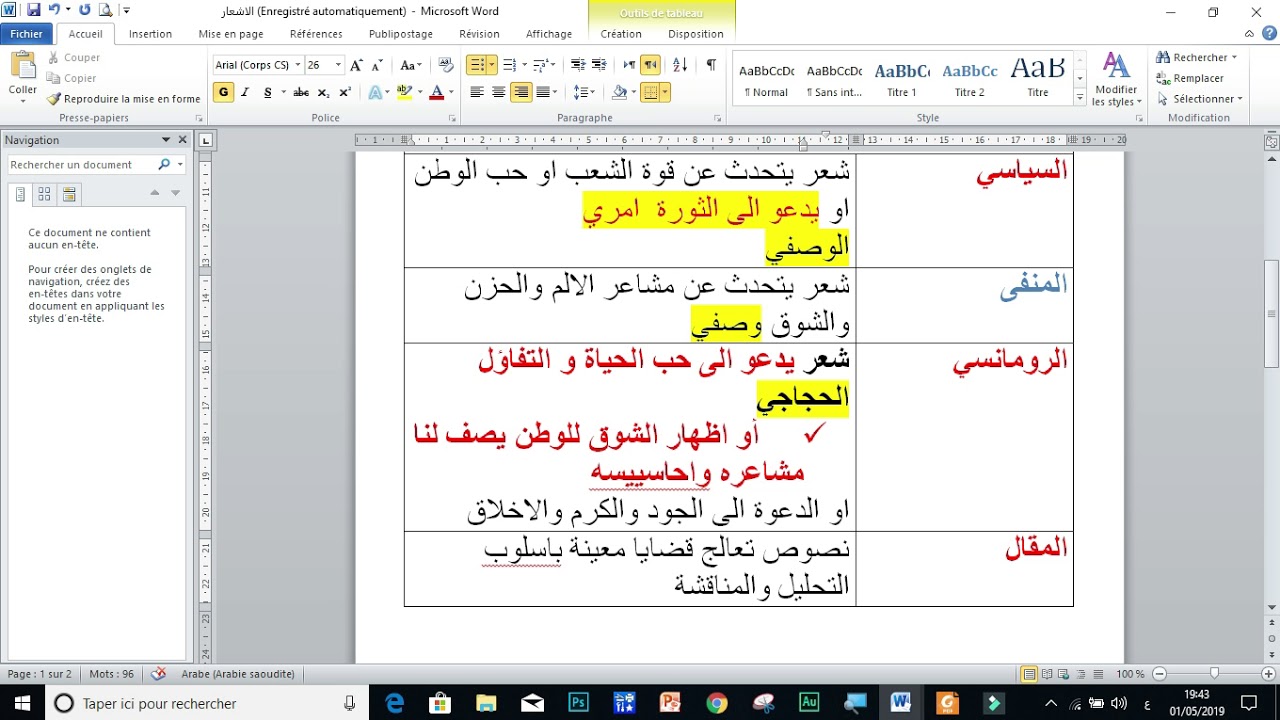Click the grow font size icon
The width and height of the screenshot is (1280, 720).
click(357, 65)
